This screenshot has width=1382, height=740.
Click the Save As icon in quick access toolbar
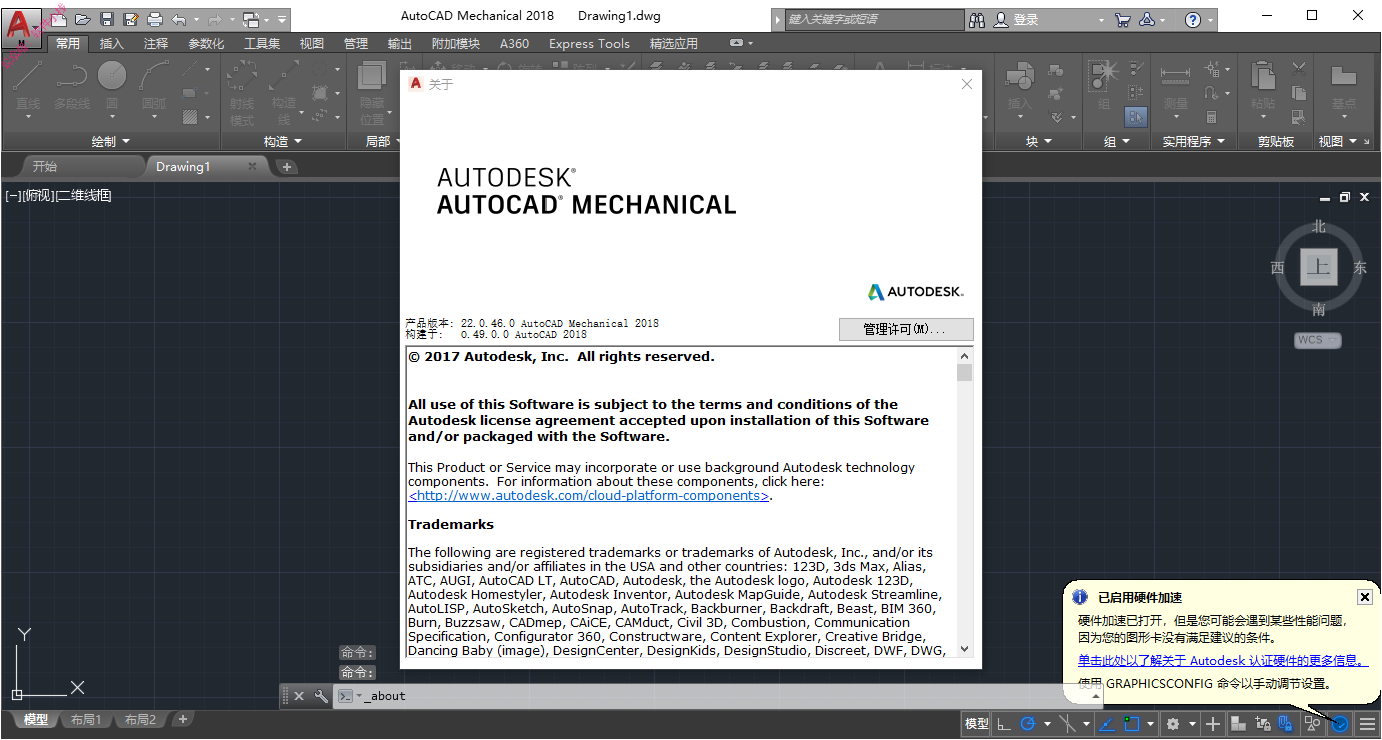(131, 19)
